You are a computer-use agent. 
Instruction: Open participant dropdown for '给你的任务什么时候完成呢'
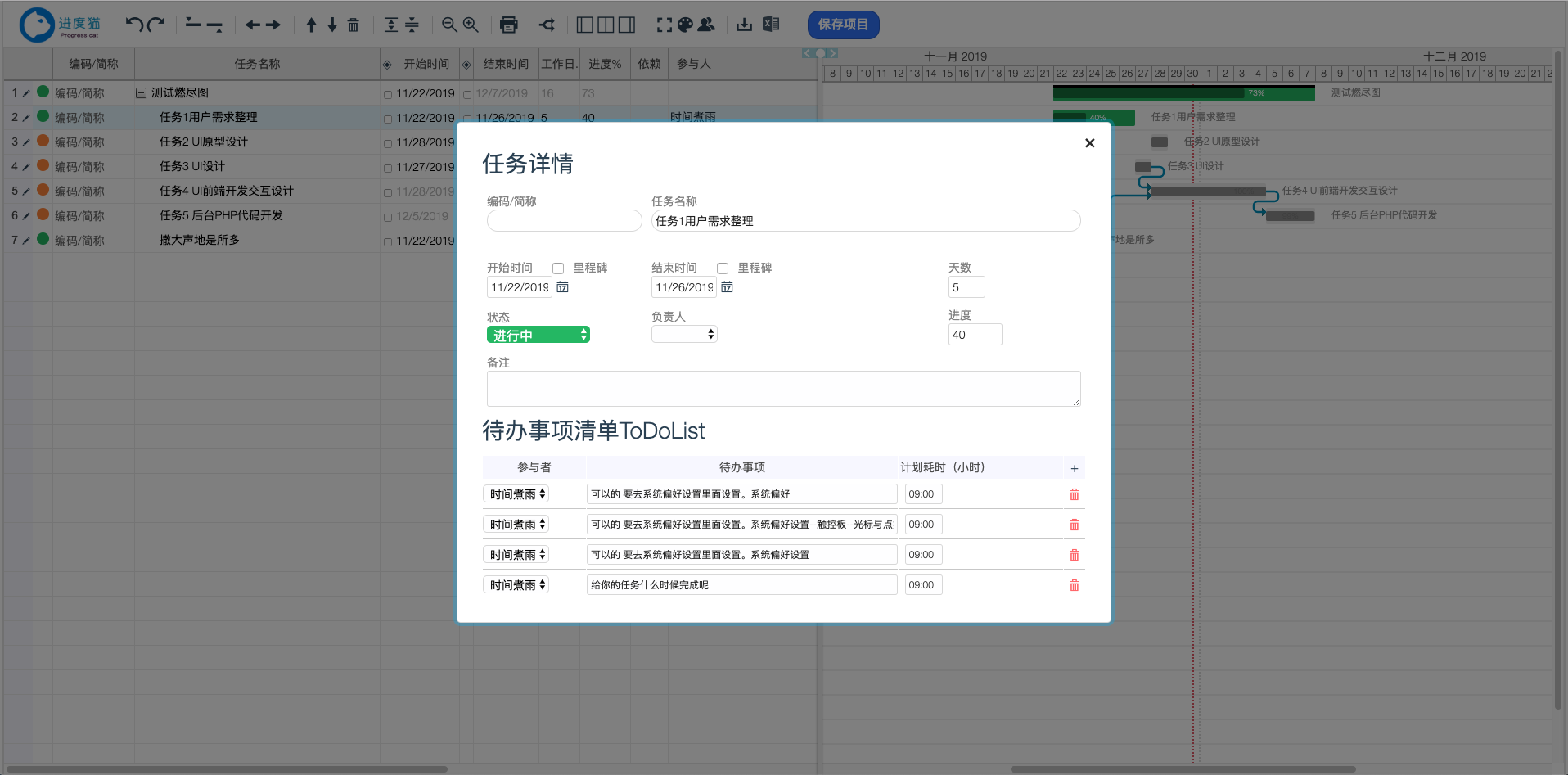[516, 585]
